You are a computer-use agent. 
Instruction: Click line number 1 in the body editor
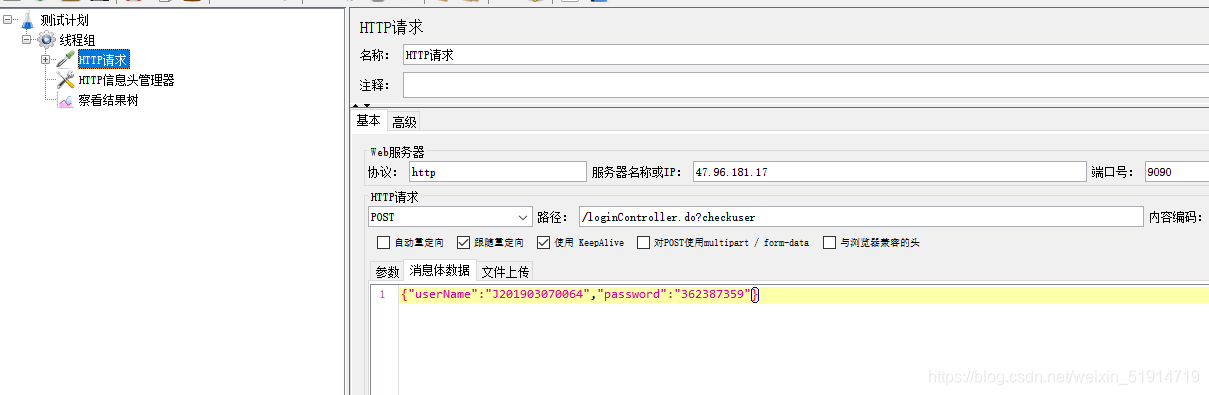(x=381, y=295)
